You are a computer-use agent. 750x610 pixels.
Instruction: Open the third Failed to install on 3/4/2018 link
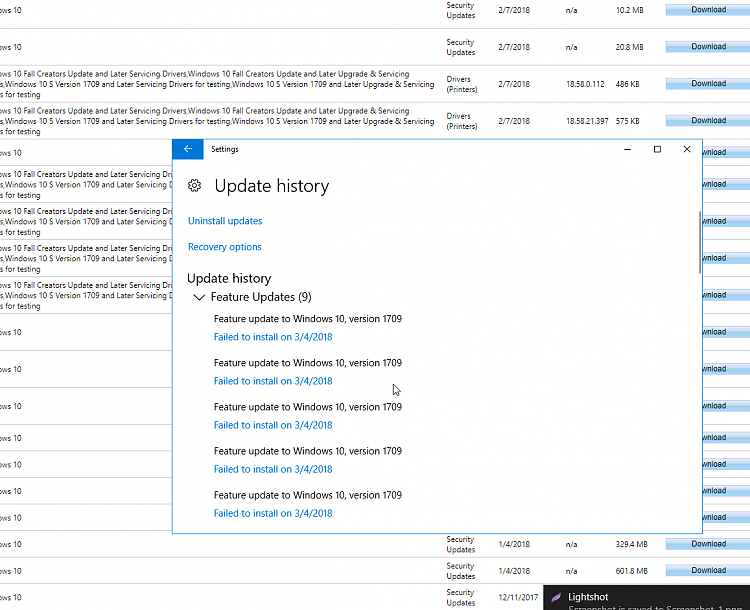[x=273, y=425]
